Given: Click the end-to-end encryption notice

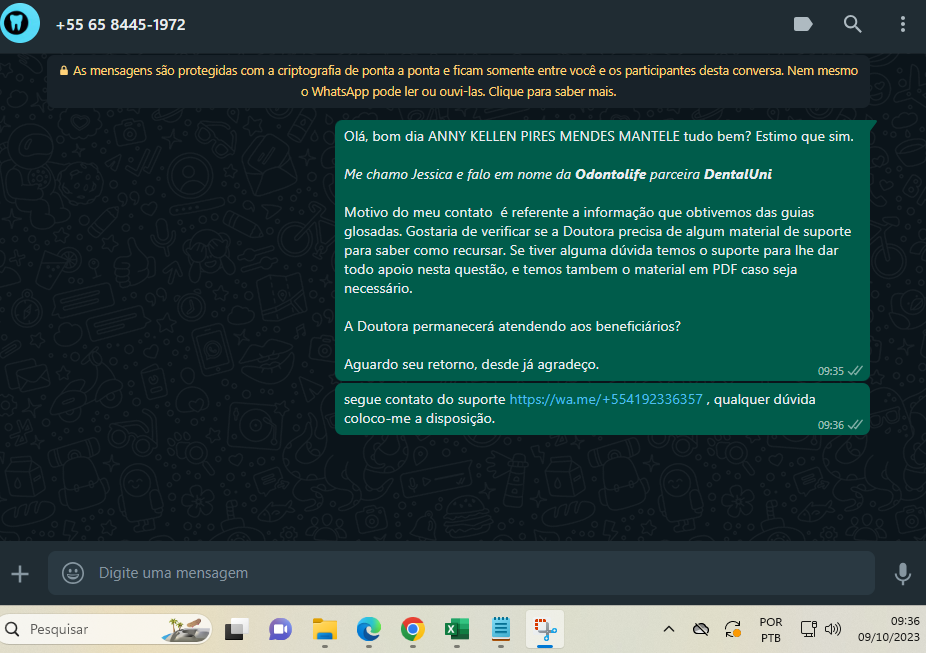Looking at the screenshot, I should 458,81.
